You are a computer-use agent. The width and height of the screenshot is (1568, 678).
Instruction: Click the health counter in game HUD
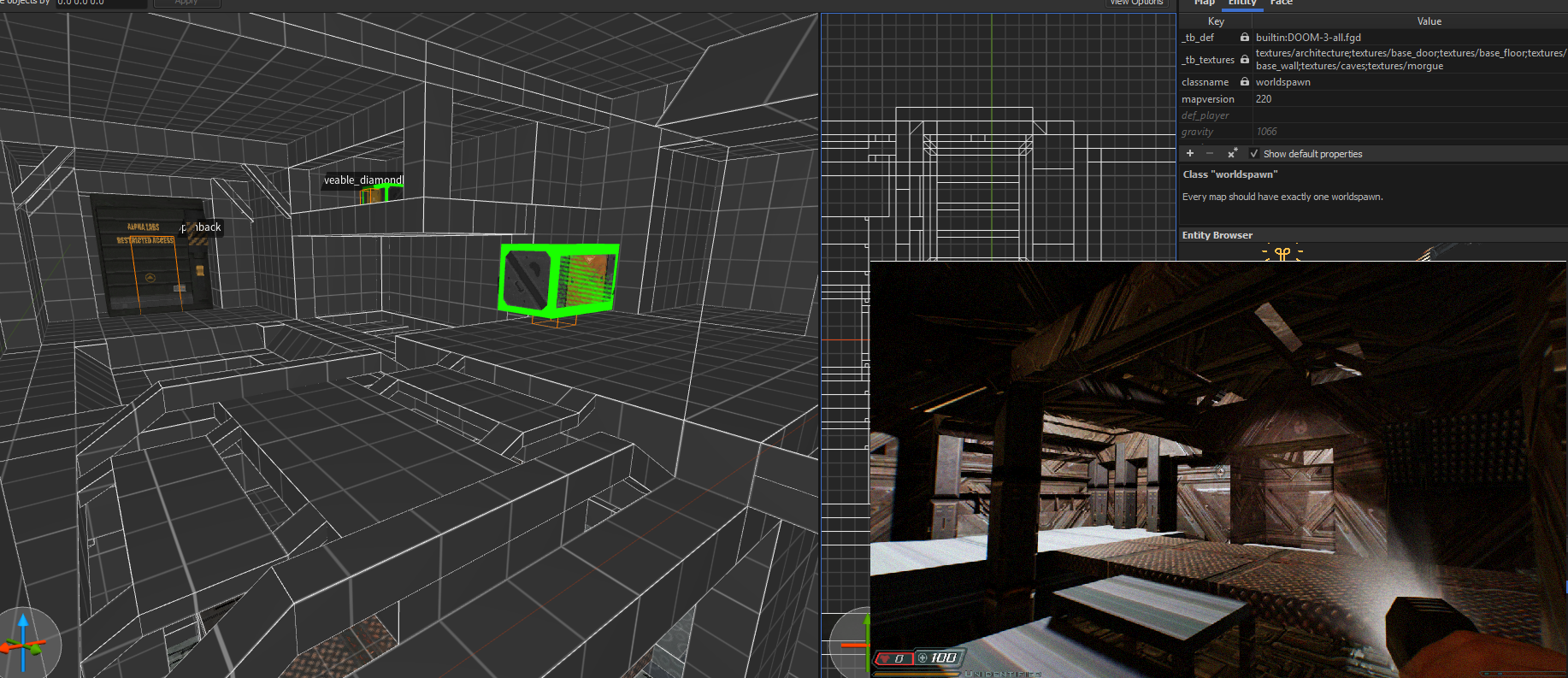pyautogui.click(x=893, y=658)
